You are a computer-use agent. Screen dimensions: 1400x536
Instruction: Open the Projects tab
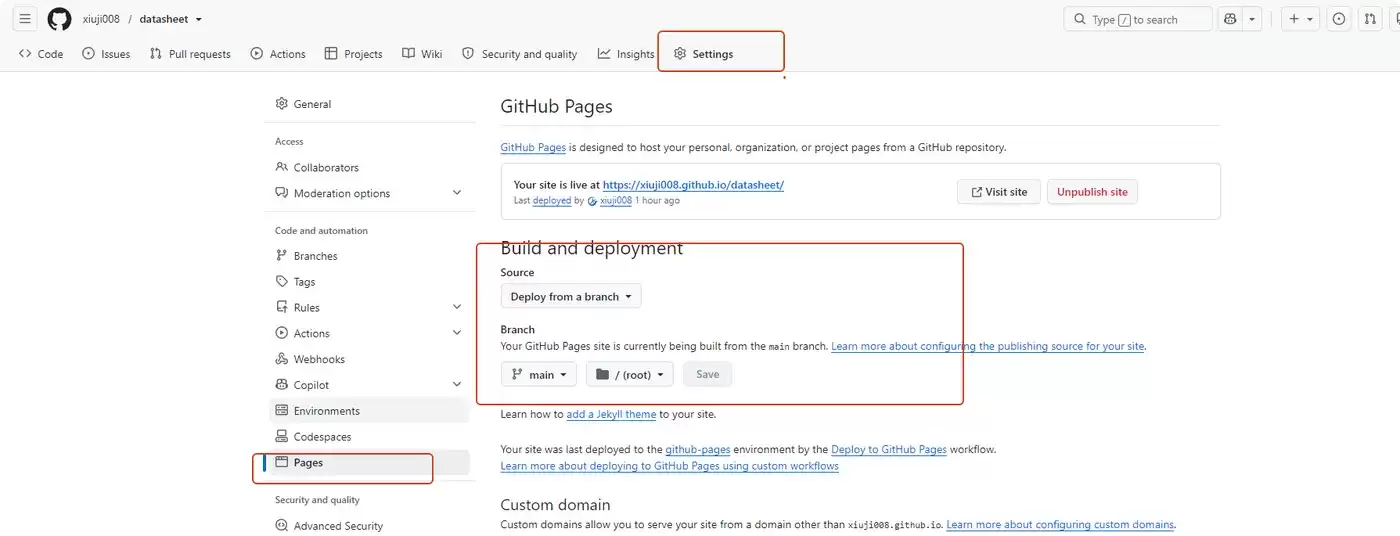coord(354,54)
